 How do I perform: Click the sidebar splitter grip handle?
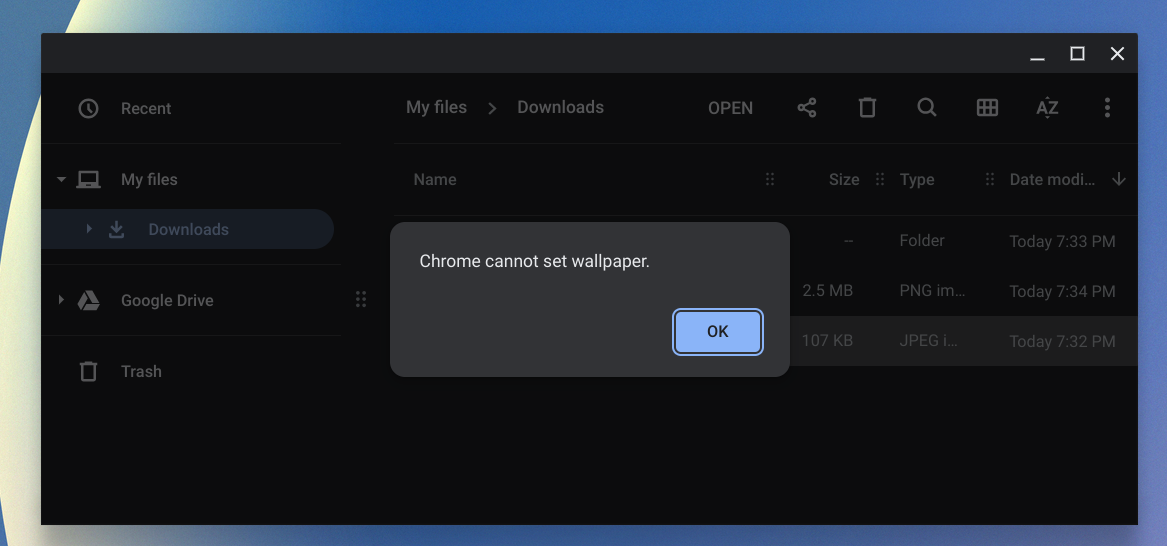coord(361,299)
